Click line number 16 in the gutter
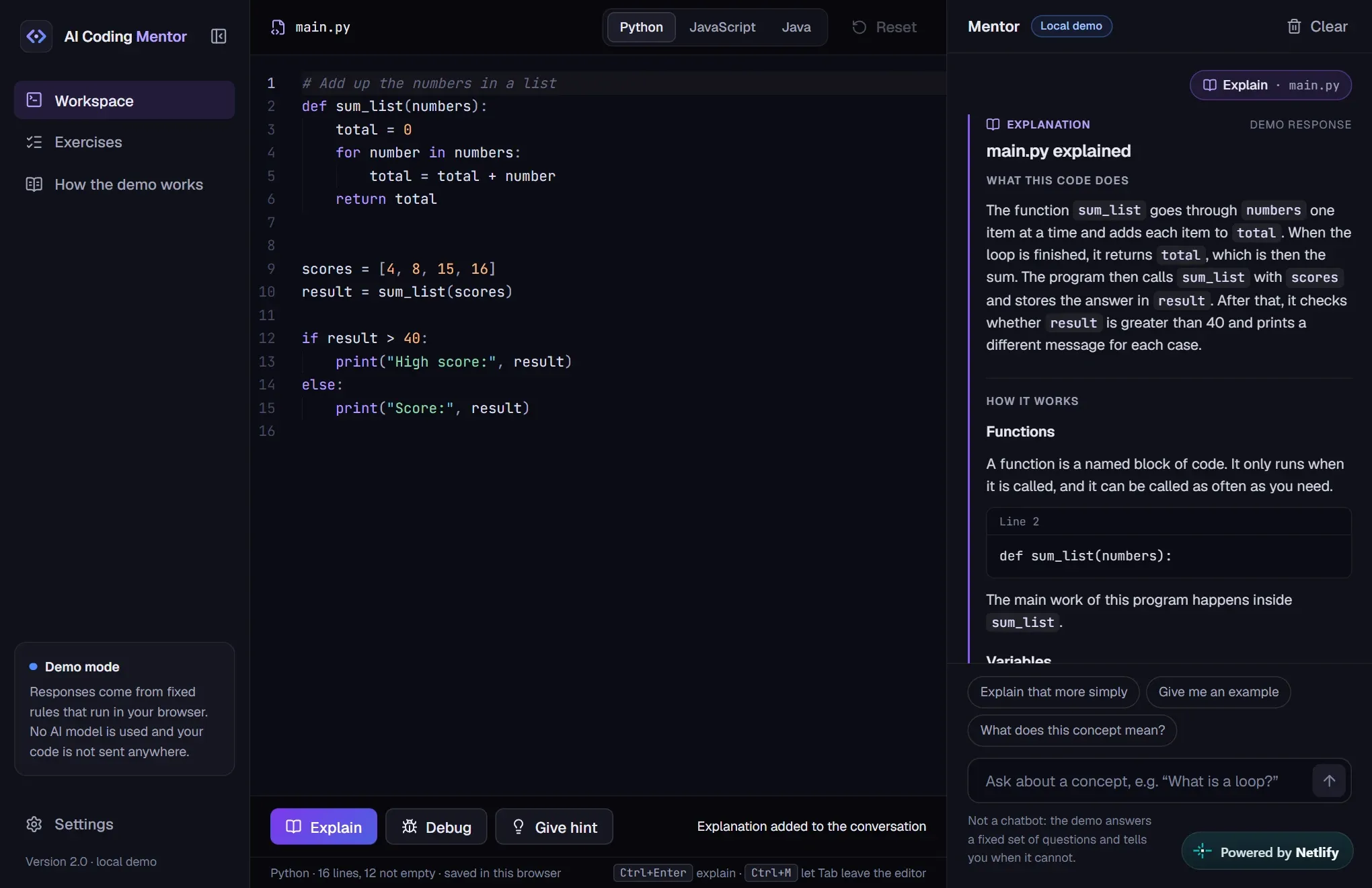Image resolution: width=1372 pixels, height=888 pixels. pos(267,431)
